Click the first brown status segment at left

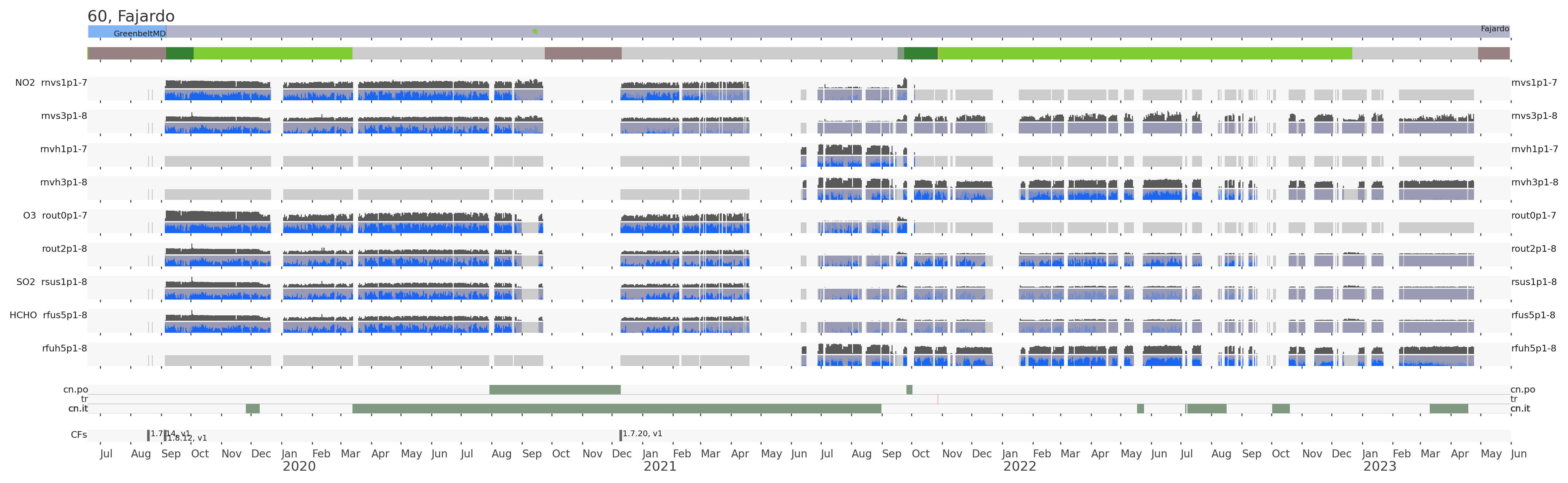(127, 53)
